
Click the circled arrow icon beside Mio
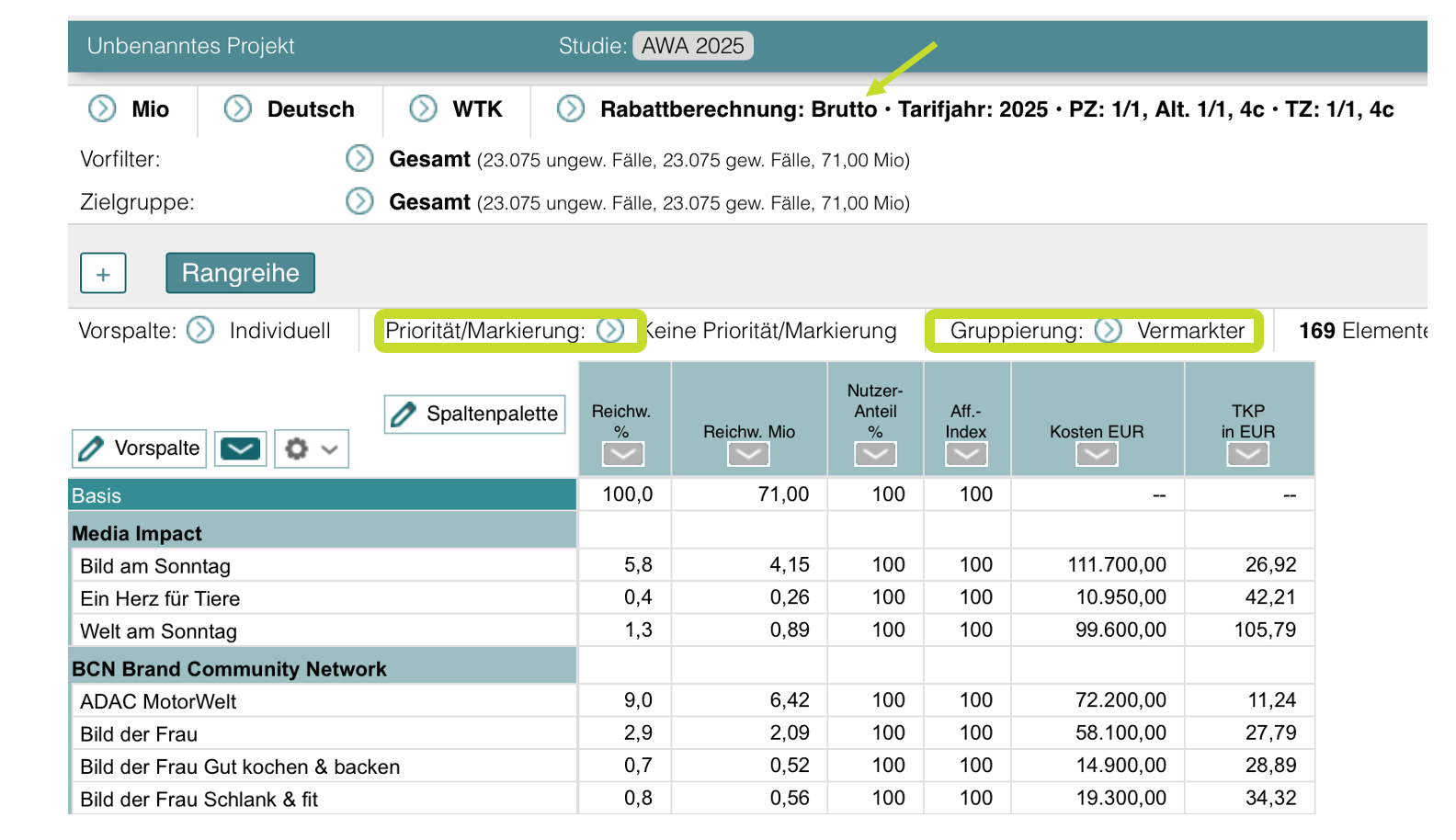[102, 109]
